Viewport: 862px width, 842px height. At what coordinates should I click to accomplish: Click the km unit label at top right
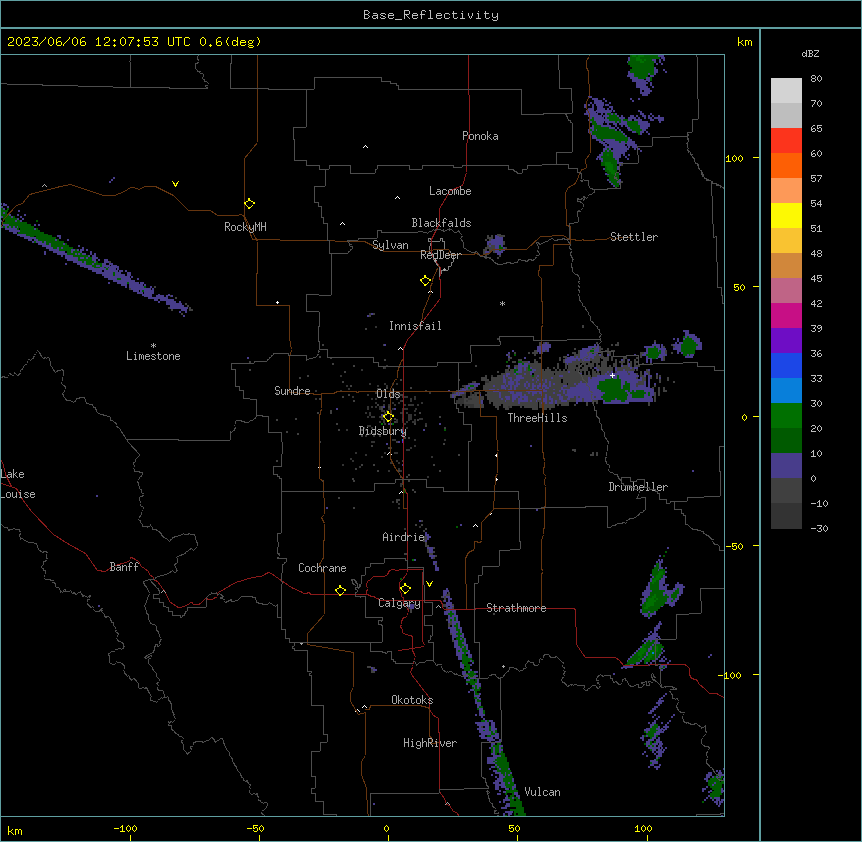coord(744,42)
